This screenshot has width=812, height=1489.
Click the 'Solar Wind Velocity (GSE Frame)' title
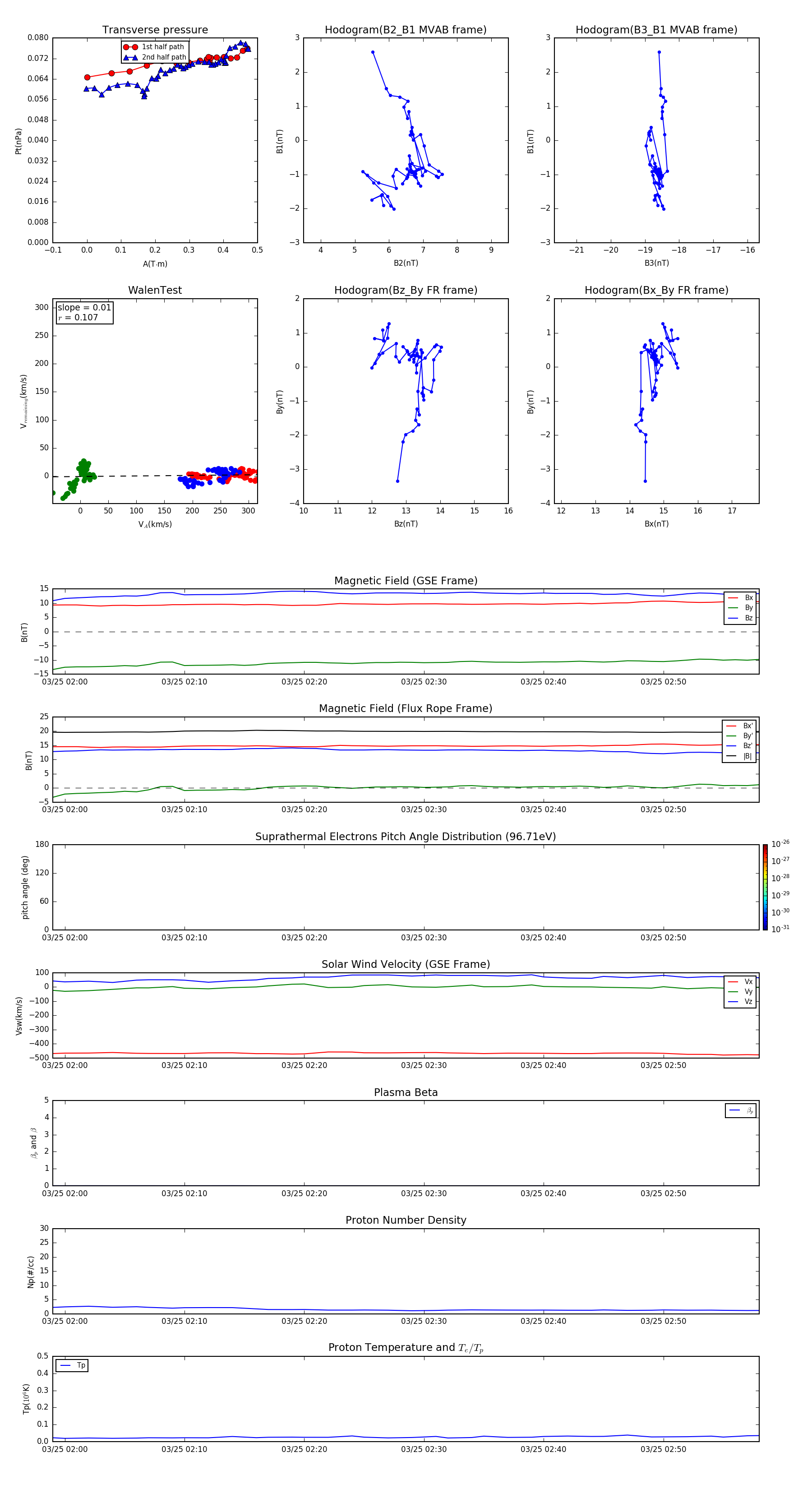(406, 964)
